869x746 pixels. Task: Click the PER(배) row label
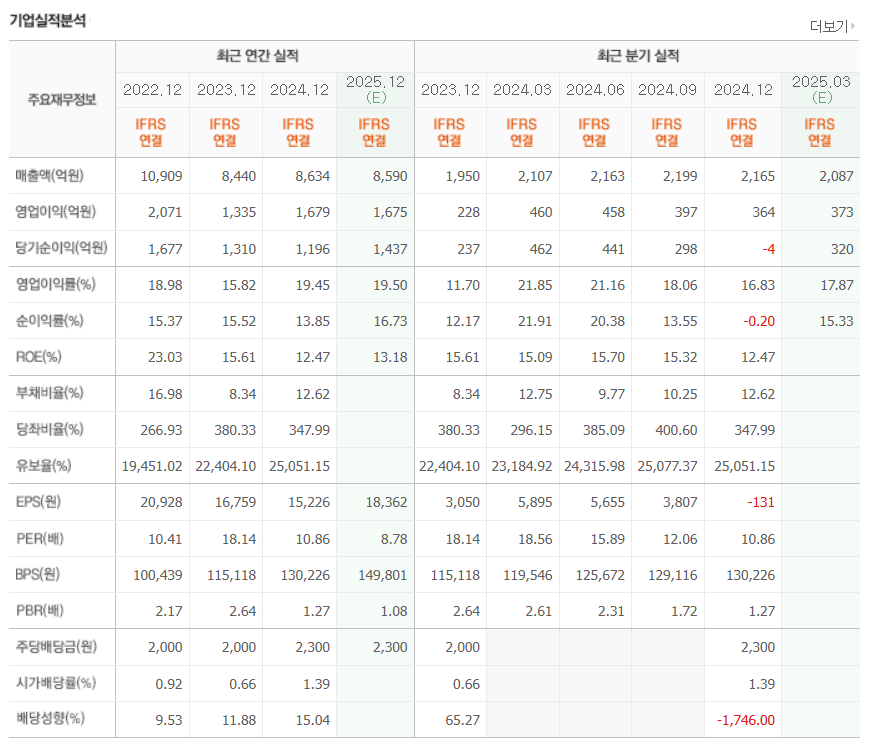pyautogui.click(x=40, y=538)
